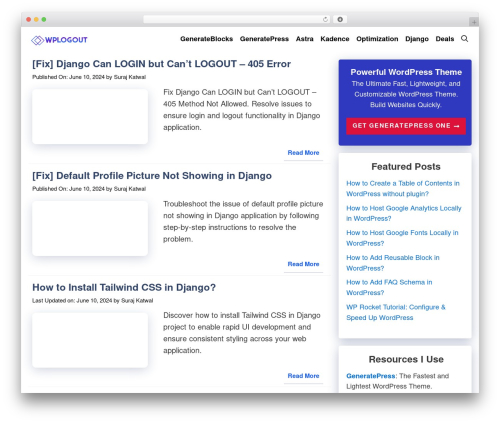
Task: Click author Suraj Katwal on Default Profile Picture post
Action: (x=130, y=189)
